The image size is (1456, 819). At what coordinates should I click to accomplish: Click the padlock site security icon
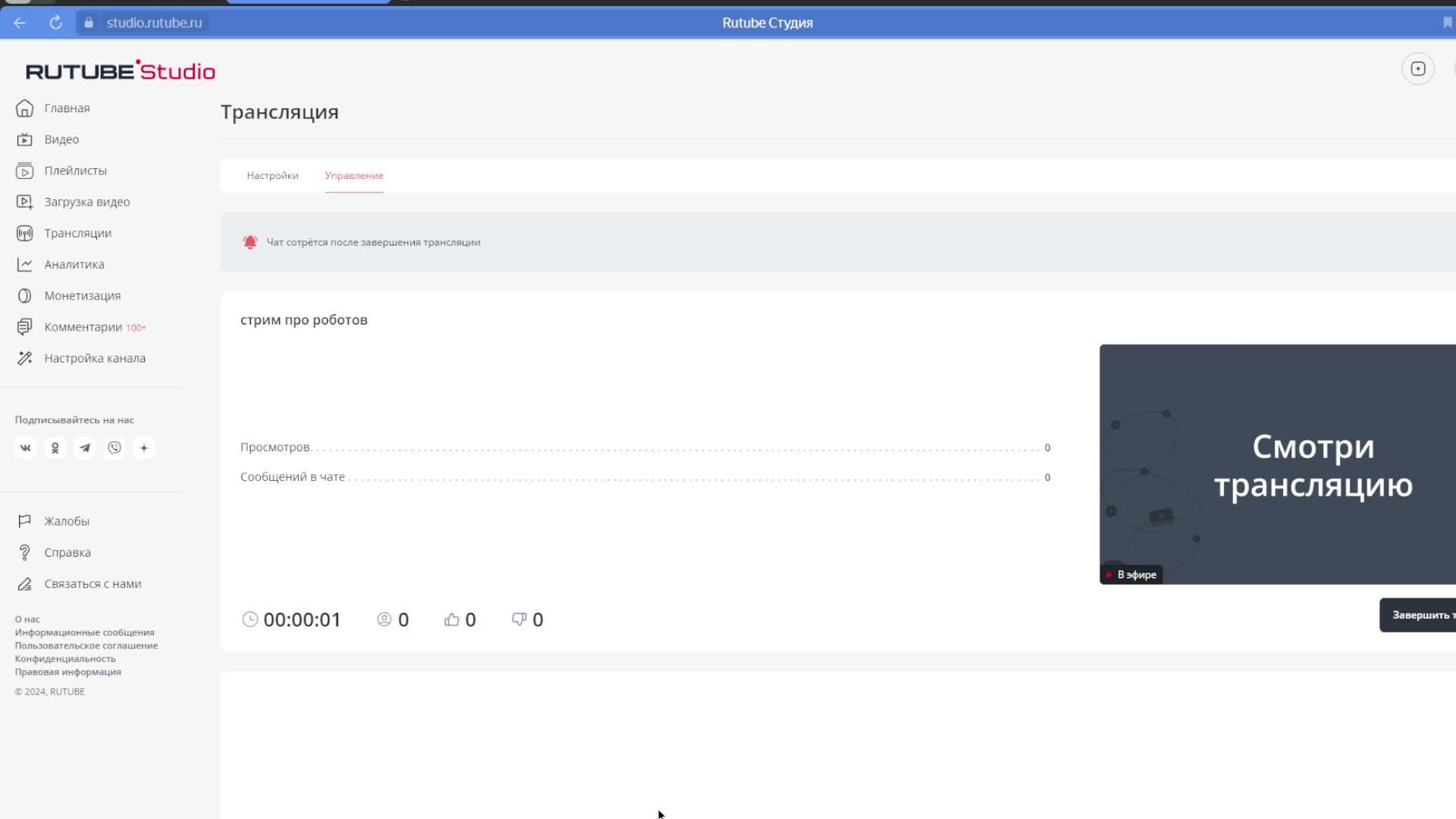click(89, 23)
